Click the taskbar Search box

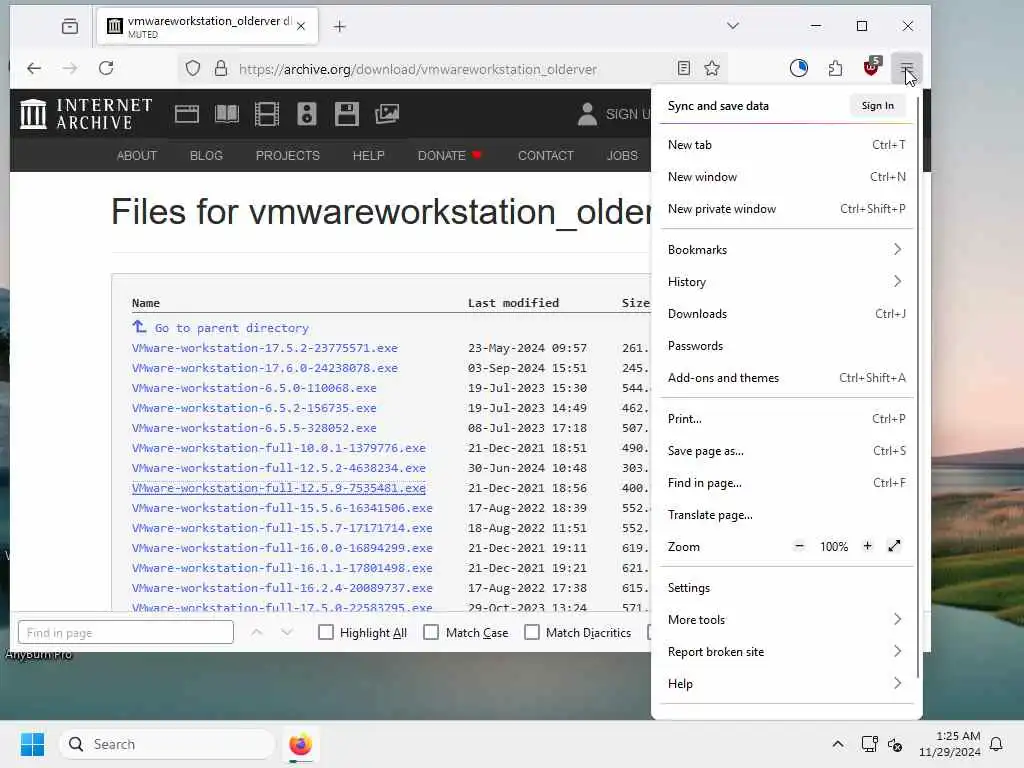pyautogui.click(x=167, y=744)
